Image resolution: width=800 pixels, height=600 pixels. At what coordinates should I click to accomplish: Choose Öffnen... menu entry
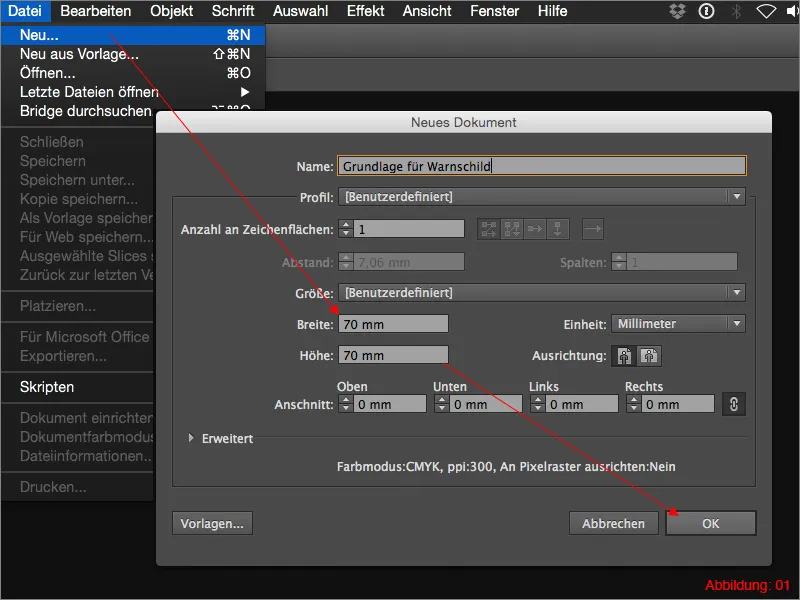tap(134, 73)
